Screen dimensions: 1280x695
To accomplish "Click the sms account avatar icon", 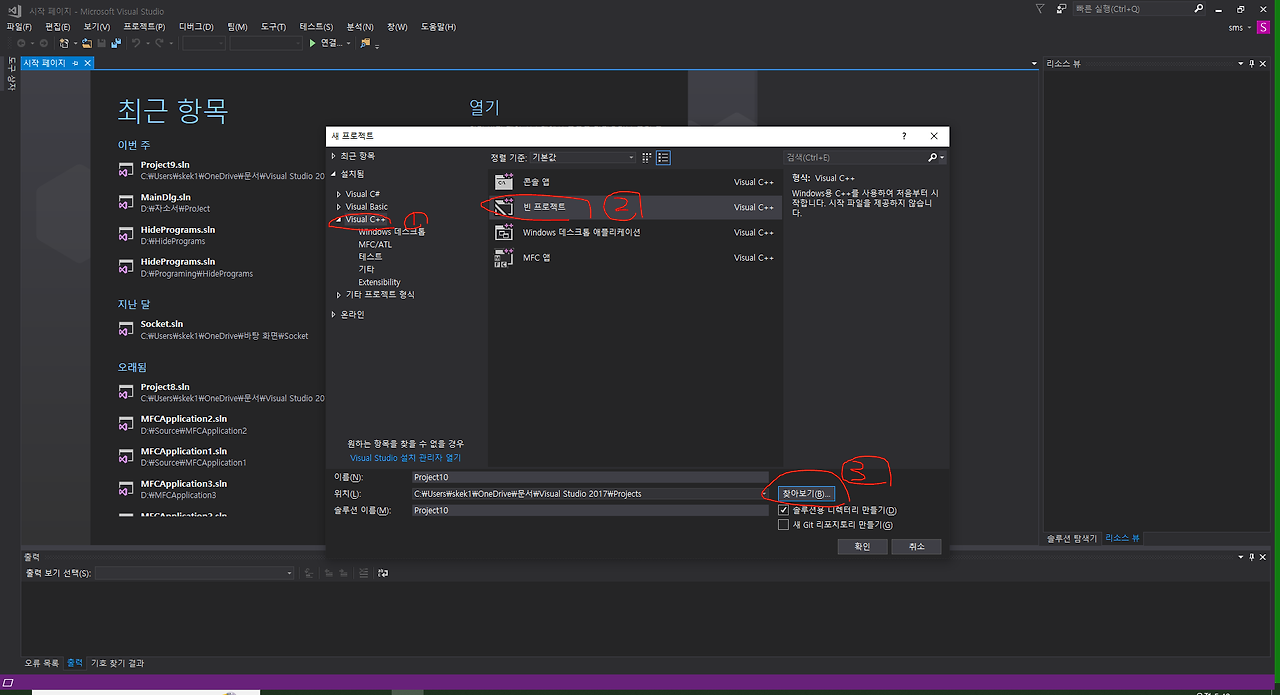I will click(x=1263, y=27).
